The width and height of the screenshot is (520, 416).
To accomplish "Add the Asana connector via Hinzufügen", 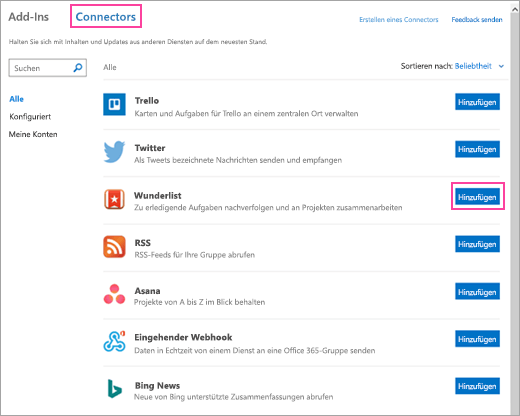I will click(477, 291).
